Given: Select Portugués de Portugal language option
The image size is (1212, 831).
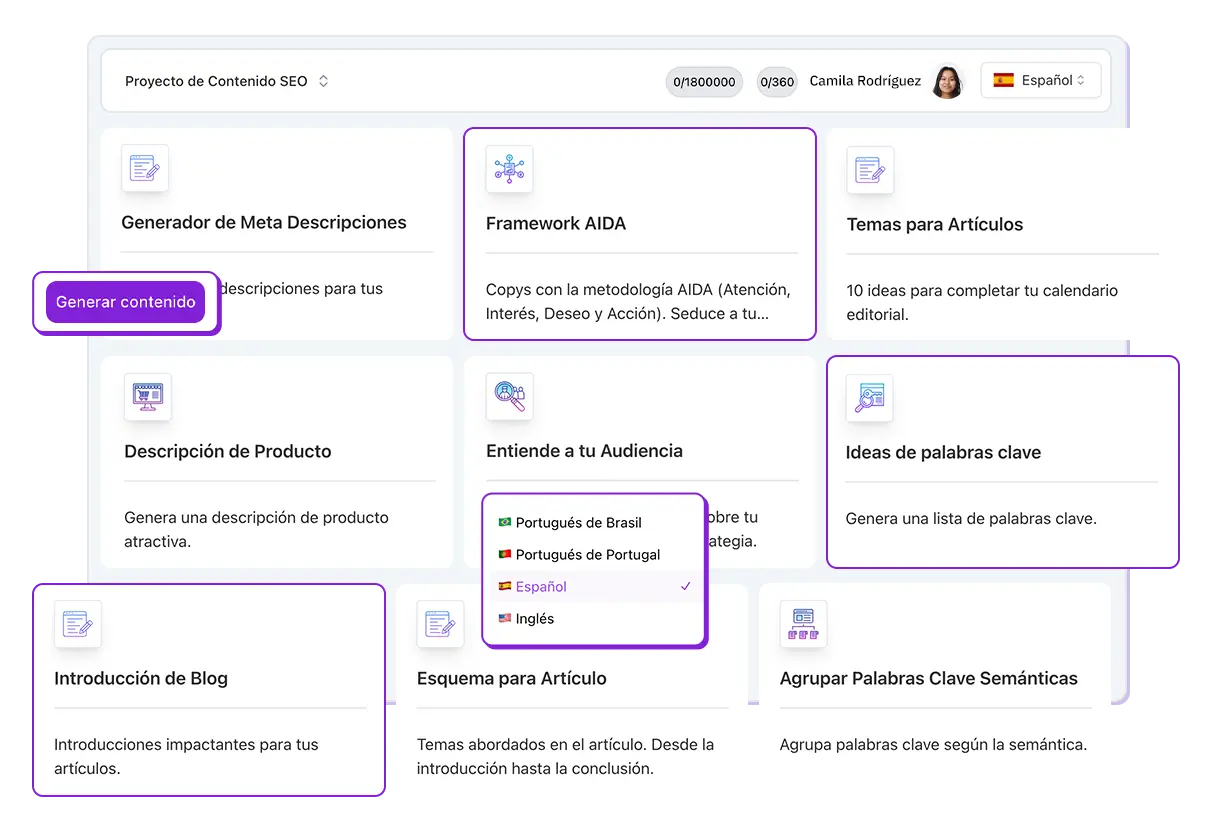Looking at the screenshot, I should [x=587, y=555].
